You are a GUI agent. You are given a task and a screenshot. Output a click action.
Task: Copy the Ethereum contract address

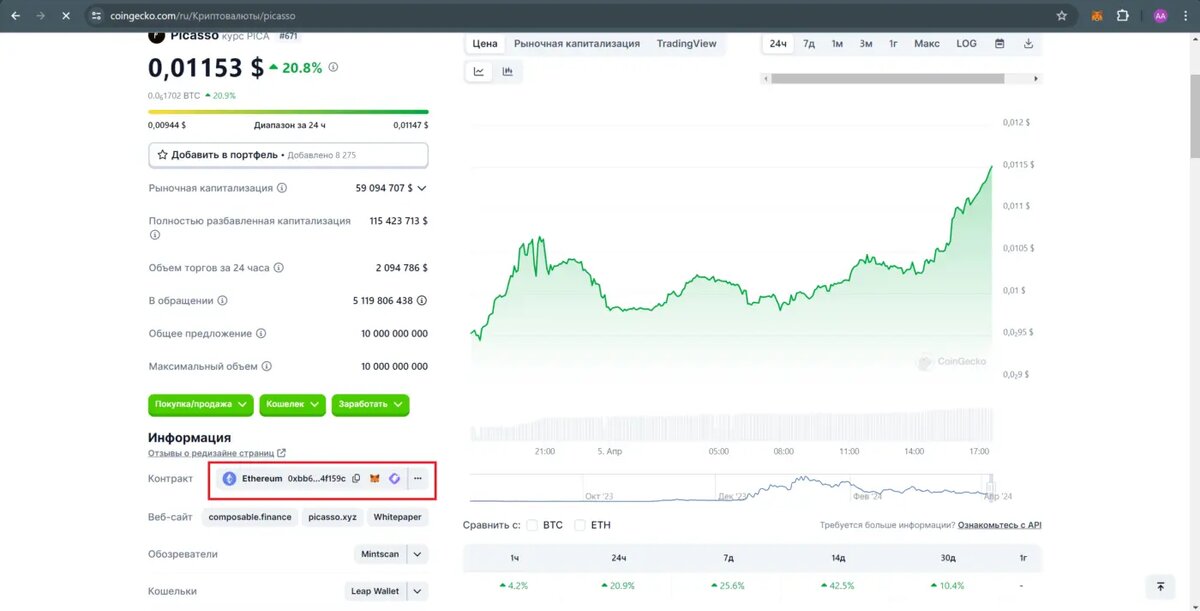point(356,479)
